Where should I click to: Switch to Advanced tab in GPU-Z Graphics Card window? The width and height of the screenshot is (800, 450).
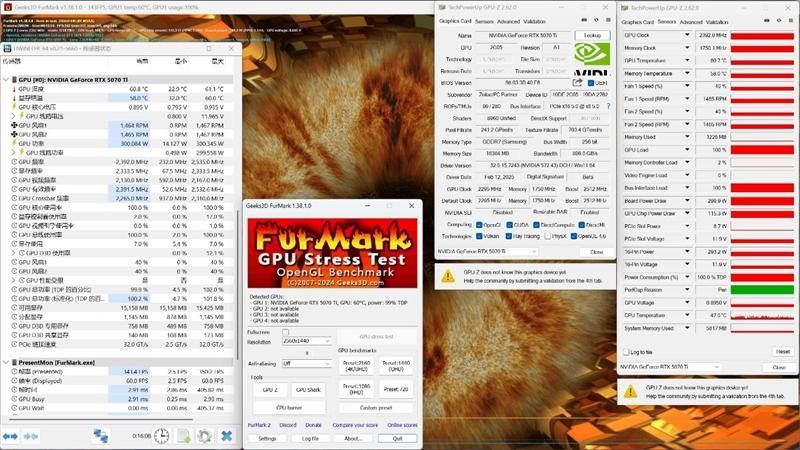coord(508,21)
